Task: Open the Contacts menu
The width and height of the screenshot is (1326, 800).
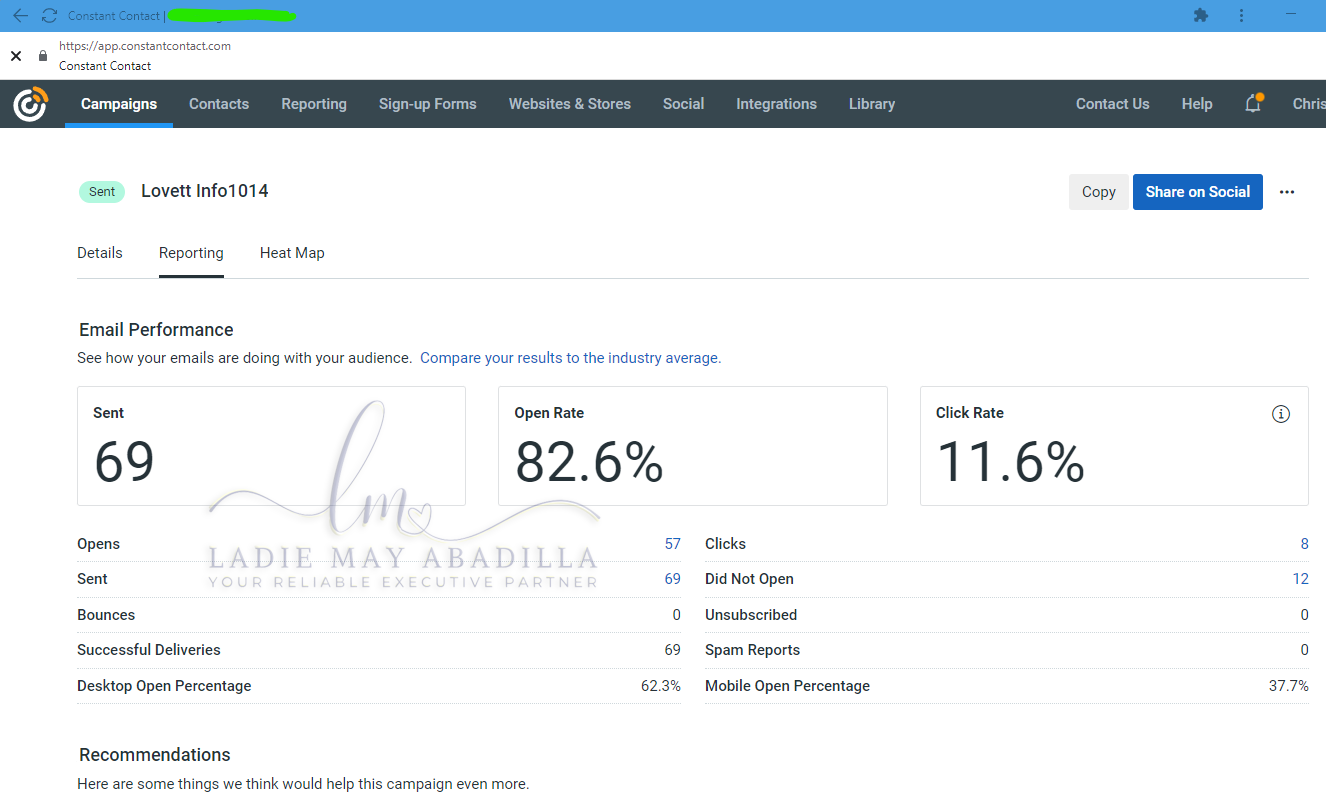Action: (219, 104)
